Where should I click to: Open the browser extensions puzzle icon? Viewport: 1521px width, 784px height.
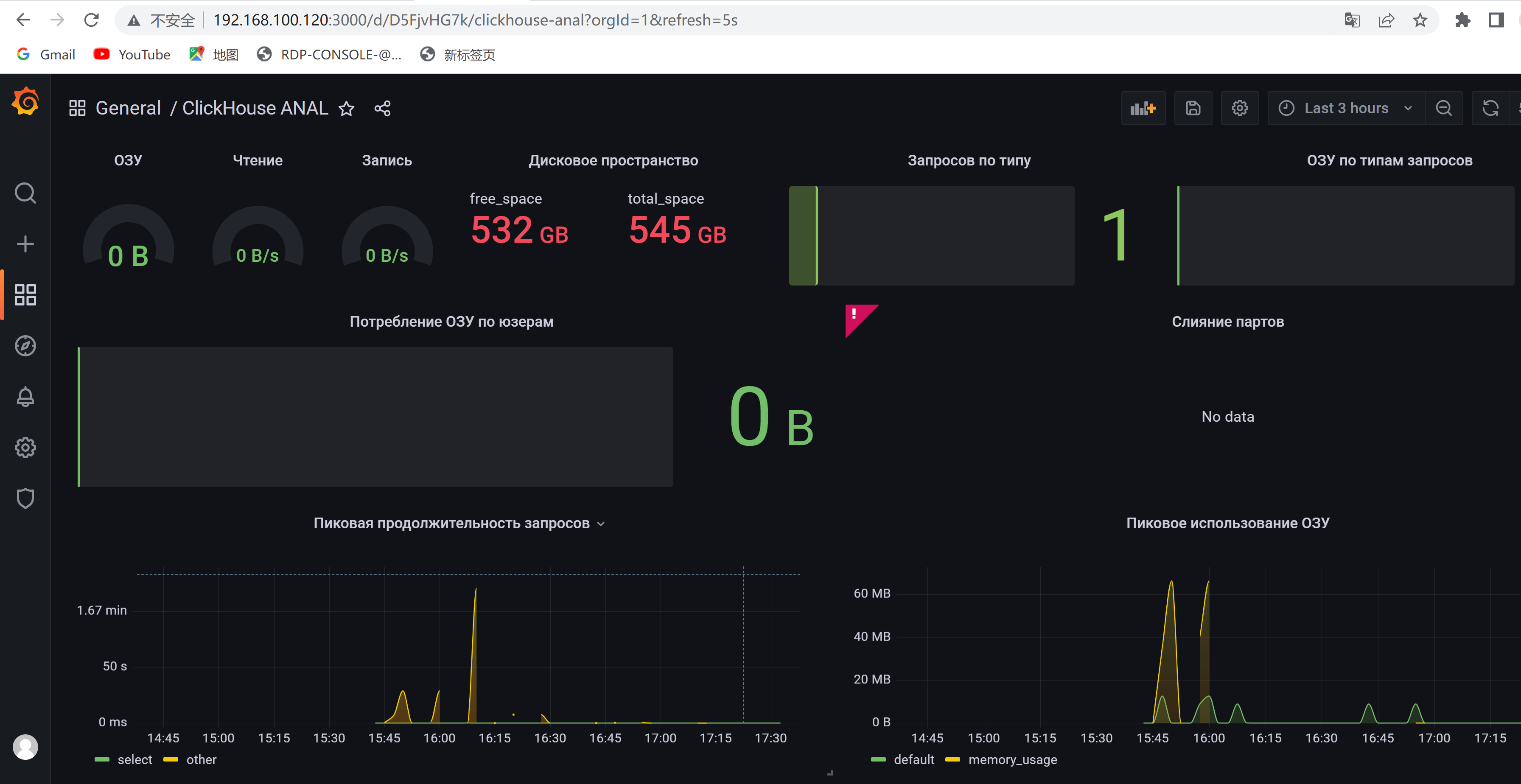[1462, 20]
